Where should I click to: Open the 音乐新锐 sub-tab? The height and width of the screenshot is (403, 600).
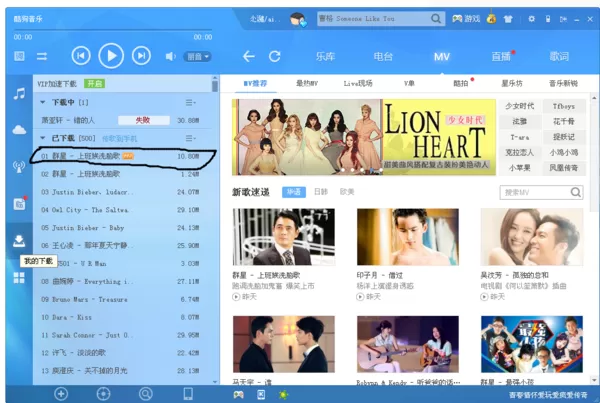[563, 83]
